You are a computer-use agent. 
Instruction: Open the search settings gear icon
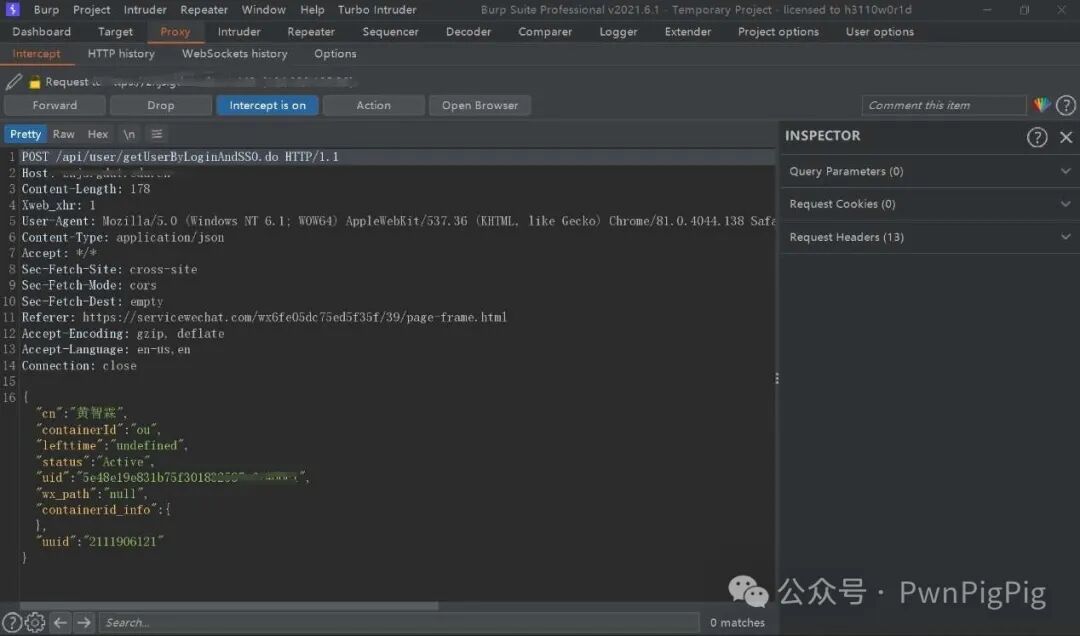tap(35, 622)
